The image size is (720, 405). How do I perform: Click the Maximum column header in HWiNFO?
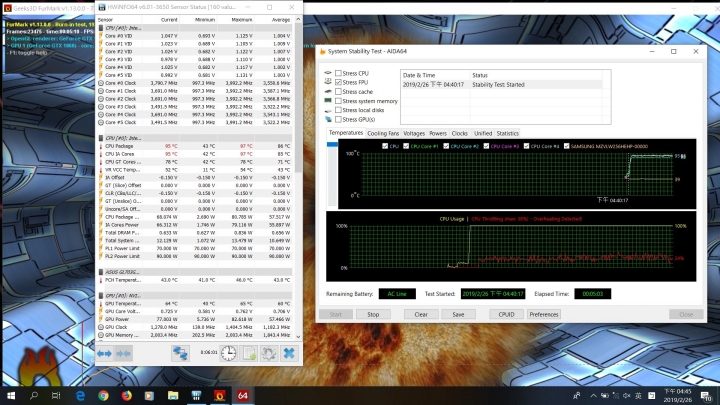tap(242, 20)
